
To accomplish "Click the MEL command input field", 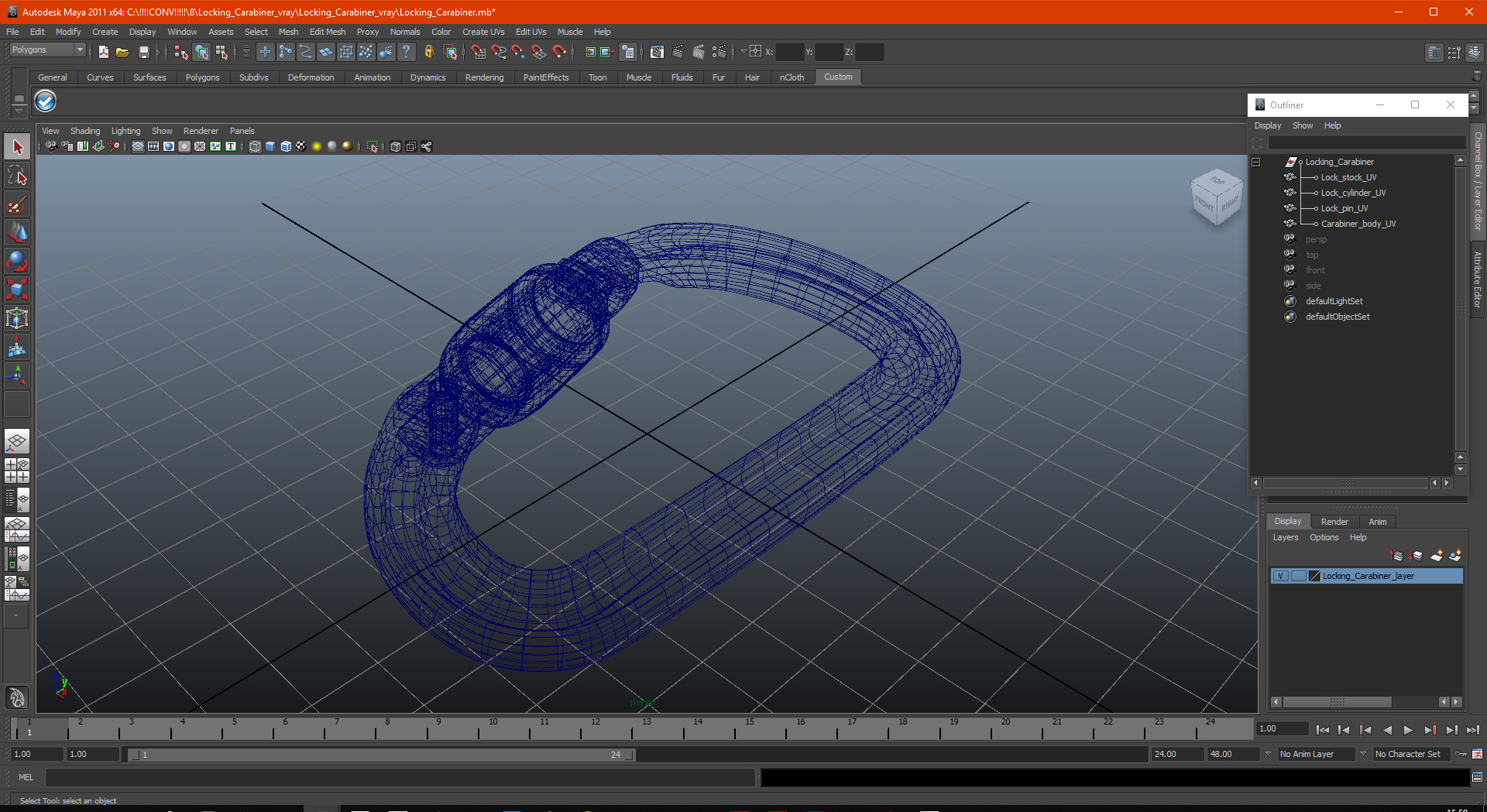I will coord(400,777).
